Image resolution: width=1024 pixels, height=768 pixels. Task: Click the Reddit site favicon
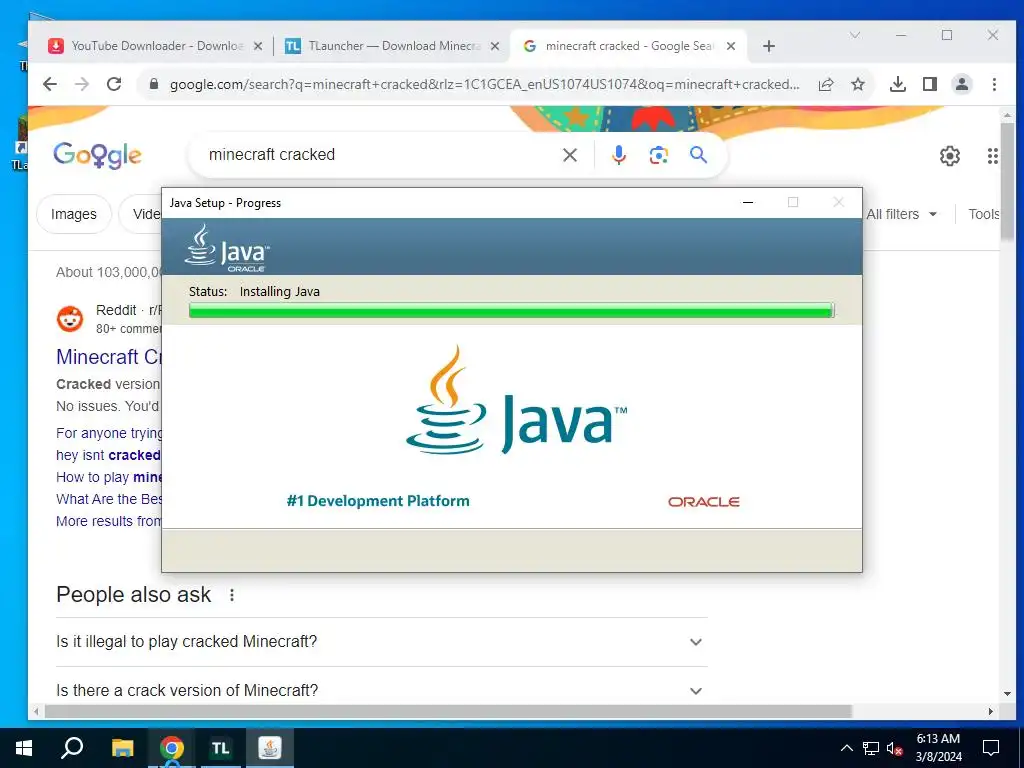point(70,319)
